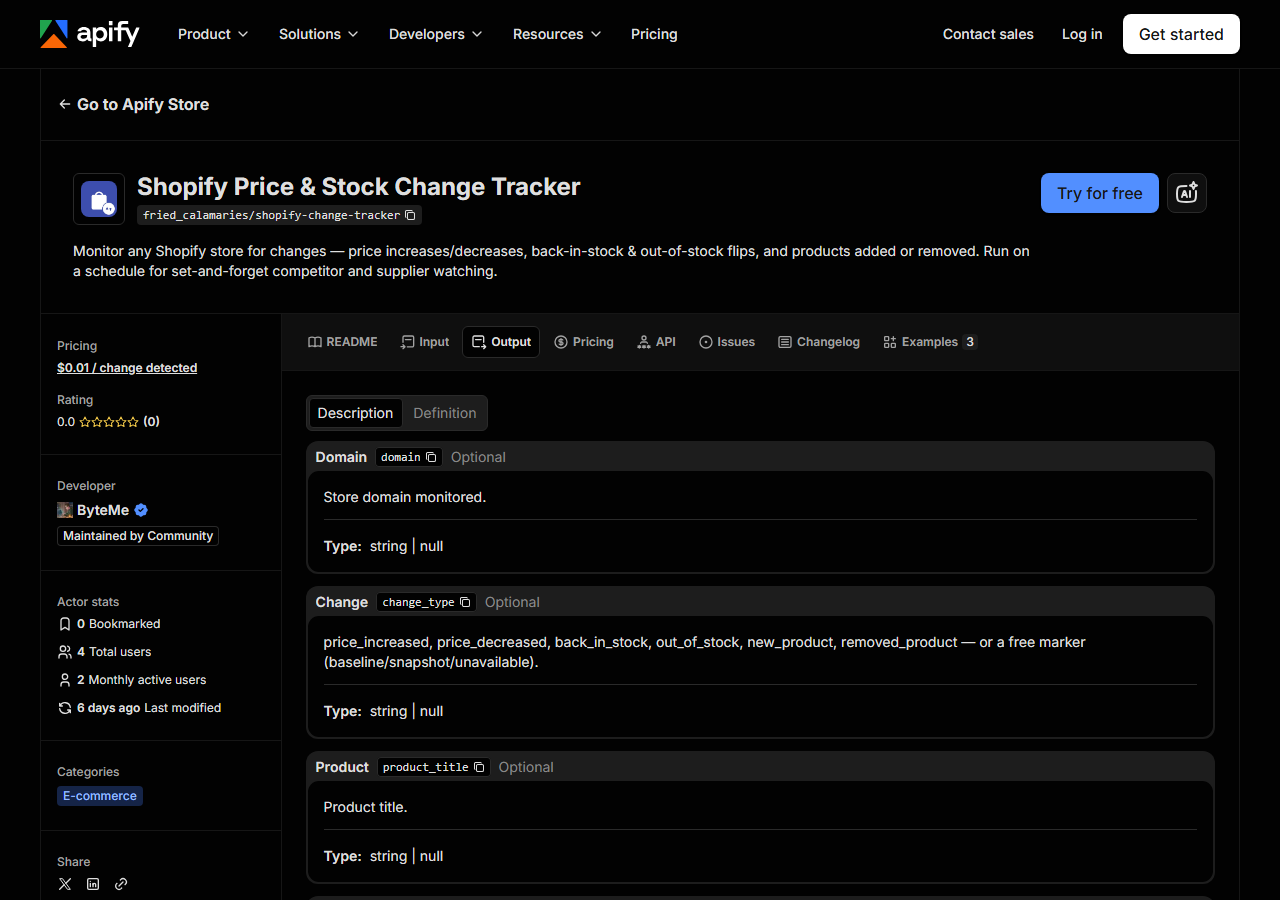Viewport: 1280px width, 900px height.
Task: Open ByteMe developer profile
Action: (x=103, y=510)
